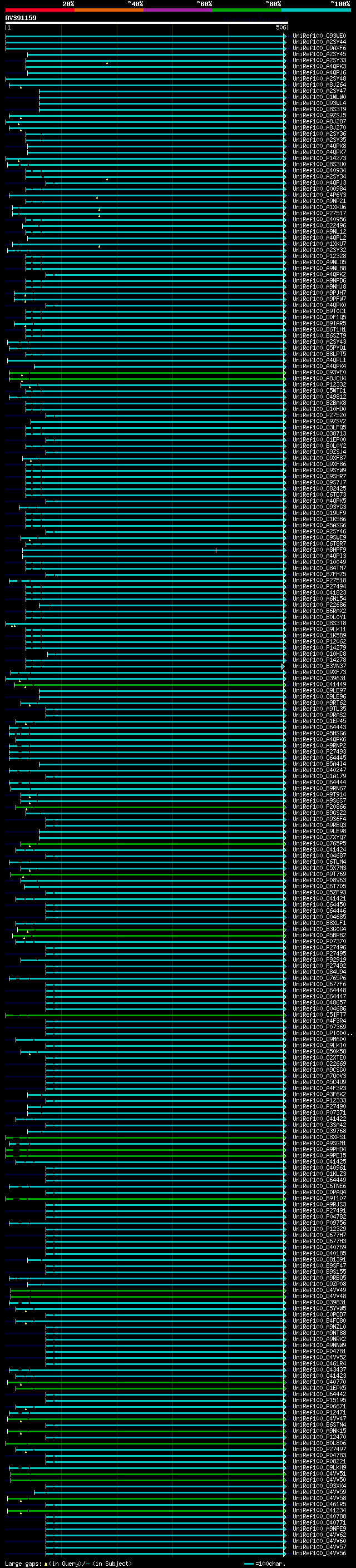
Task: Open hit UniRef100_A8J287
Action: click(319, 122)
